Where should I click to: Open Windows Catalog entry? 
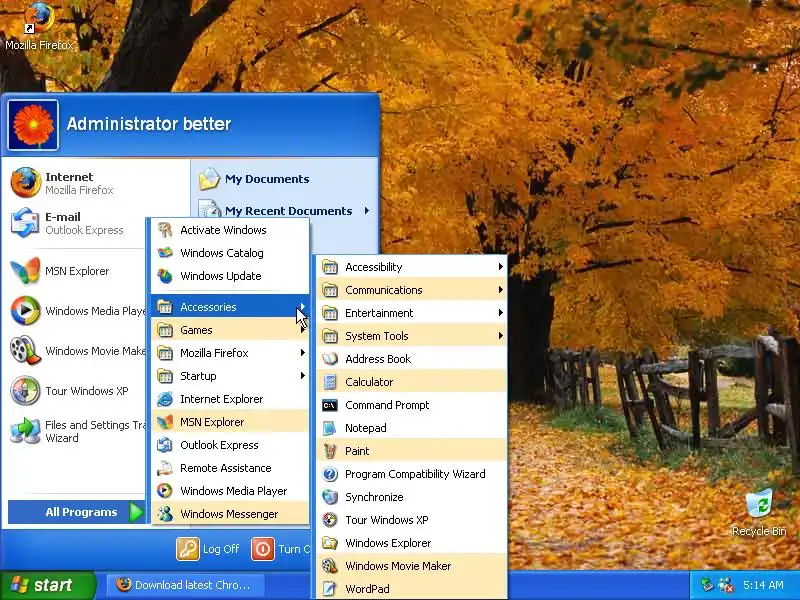point(230,253)
